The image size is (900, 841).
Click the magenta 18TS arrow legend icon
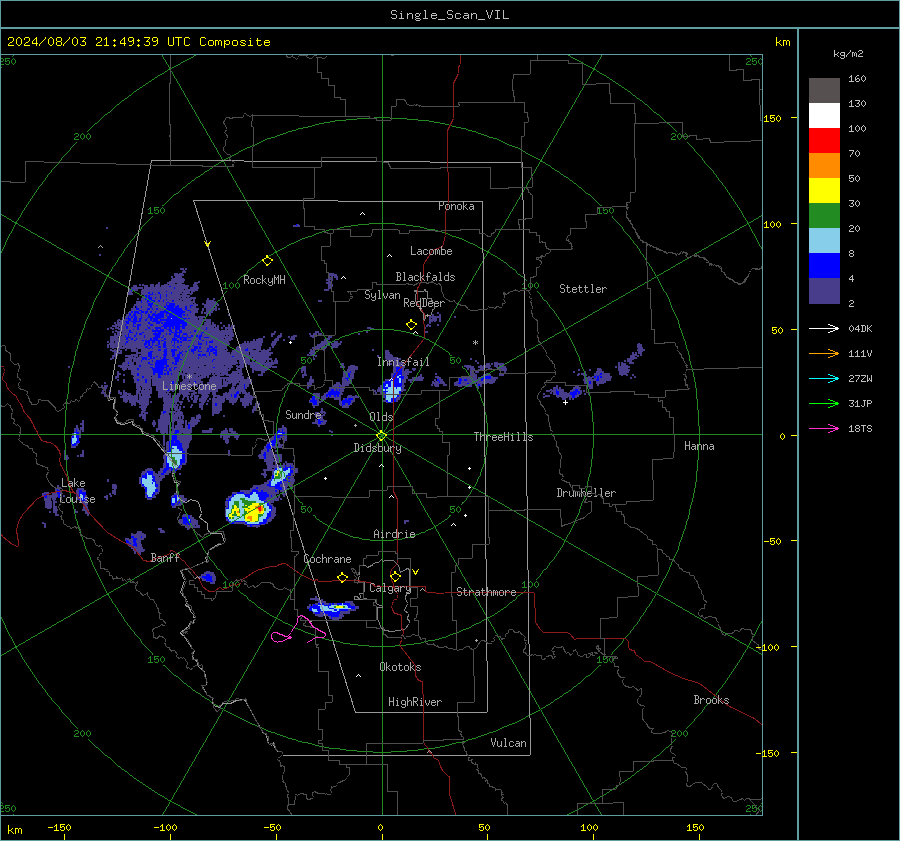[x=824, y=428]
